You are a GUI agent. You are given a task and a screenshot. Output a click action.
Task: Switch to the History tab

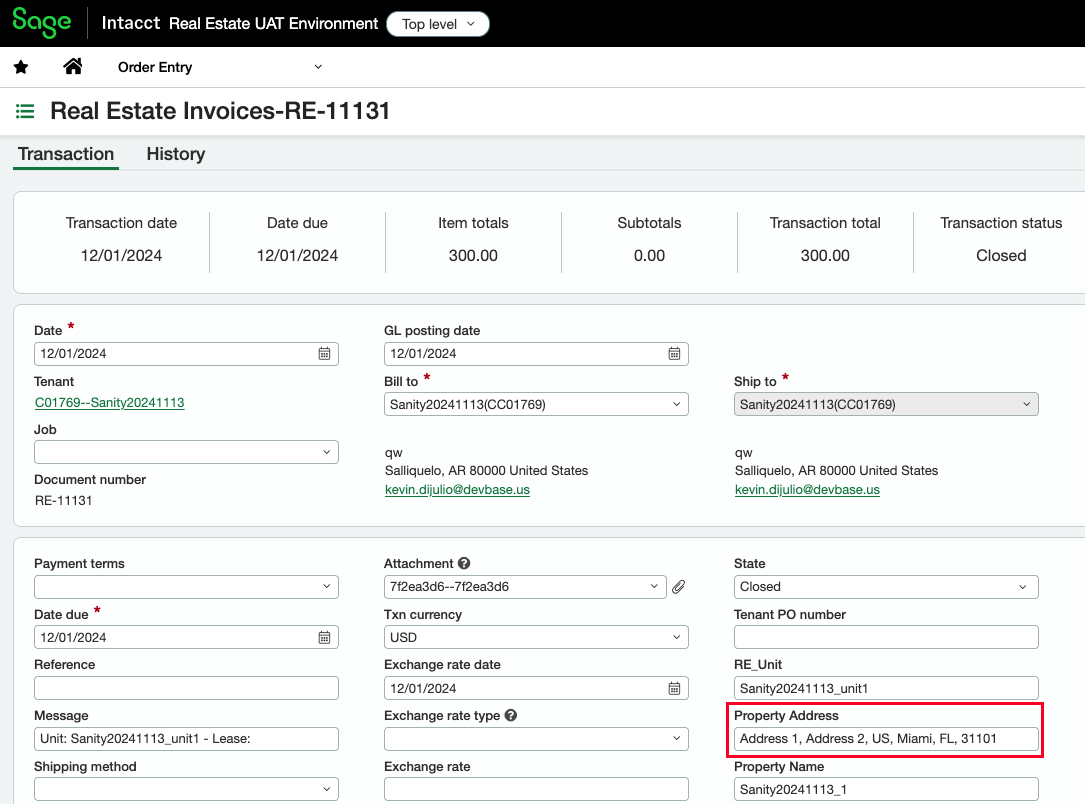click(176, 154)
